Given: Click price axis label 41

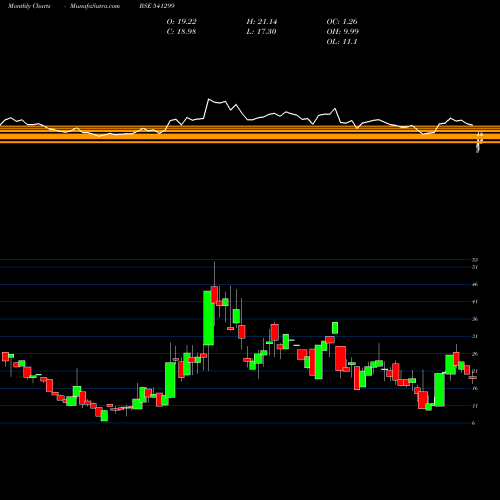Looking at the screenshot, I should pos(475,302).
